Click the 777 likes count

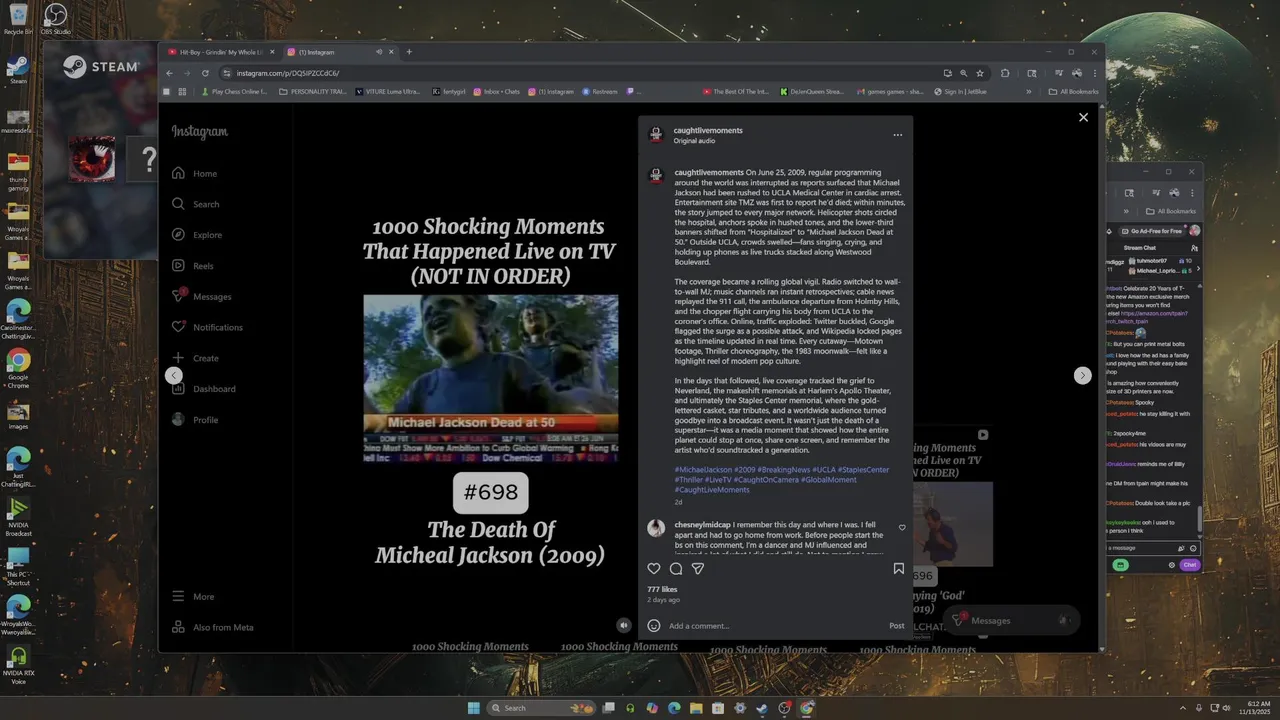662,589
